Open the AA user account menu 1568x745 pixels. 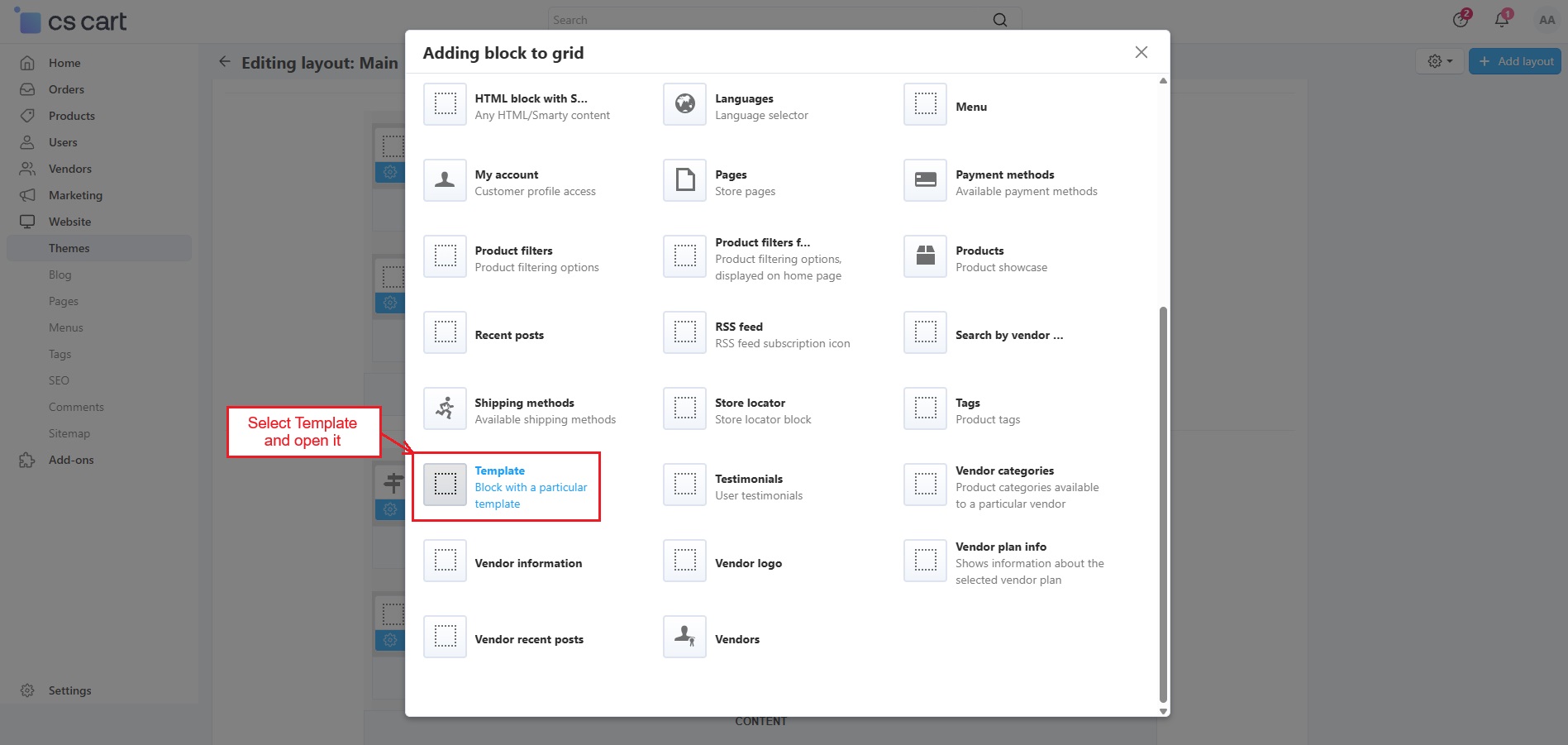tap(1547, 20)
